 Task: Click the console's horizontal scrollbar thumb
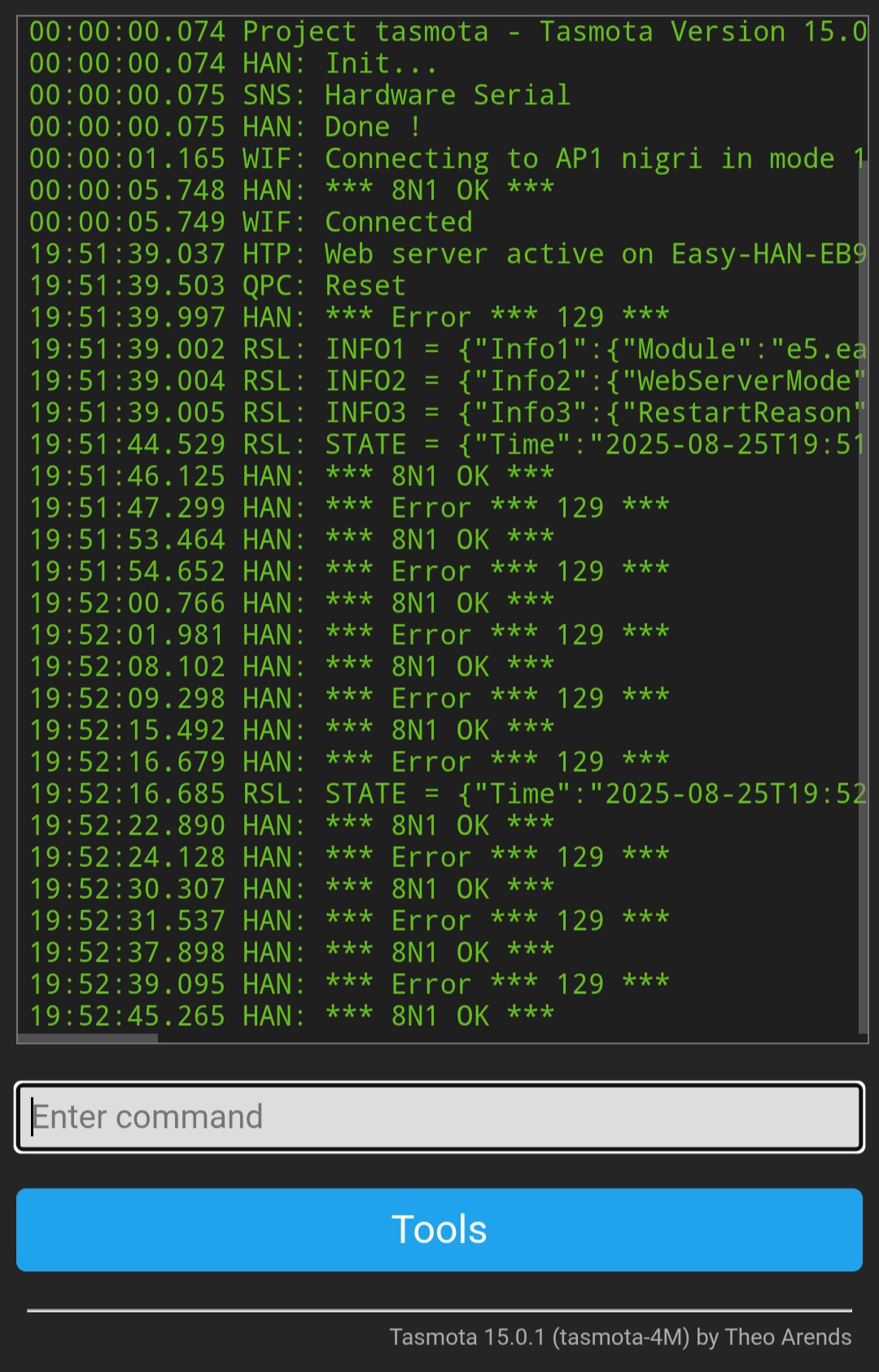click(x=87, y=1038)
